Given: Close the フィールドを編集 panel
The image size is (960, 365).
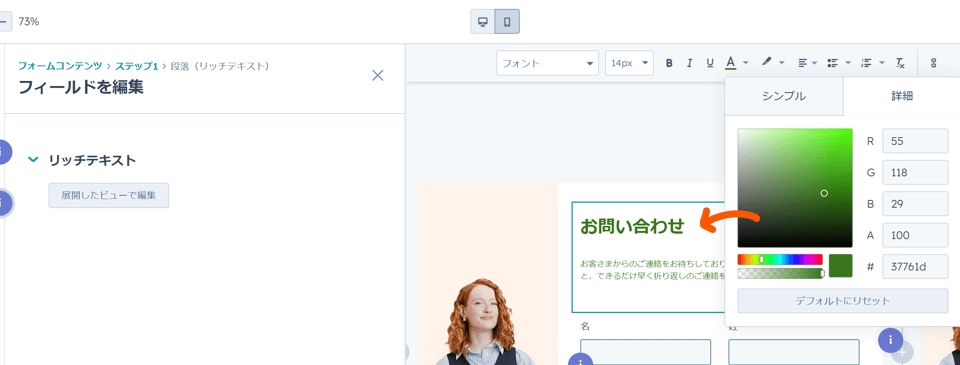Looking at the screenshot, I should tap(378, 75).
